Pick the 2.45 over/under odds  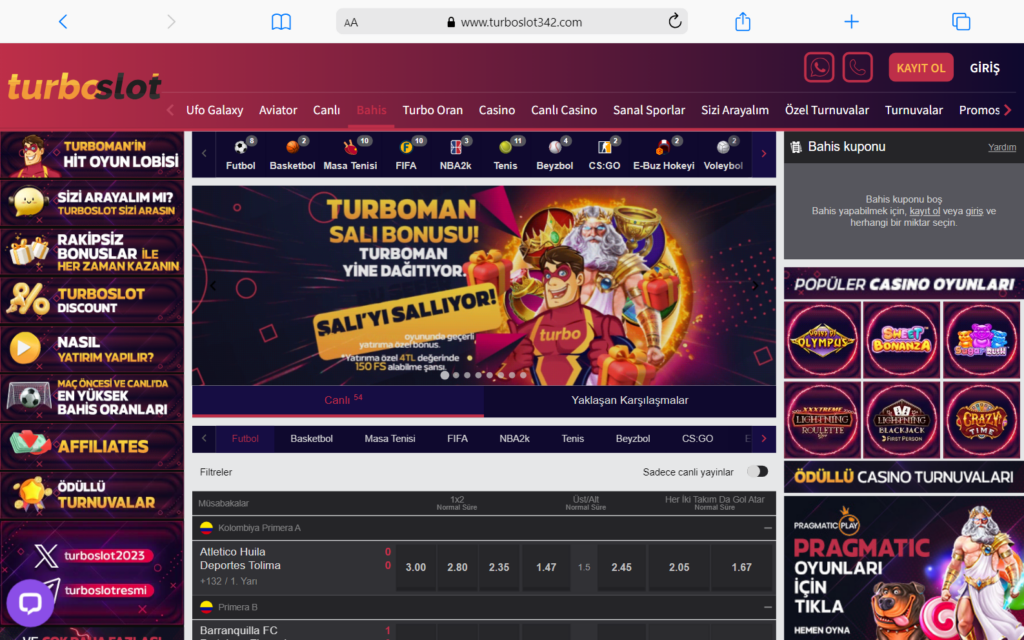tap(621, 568)
